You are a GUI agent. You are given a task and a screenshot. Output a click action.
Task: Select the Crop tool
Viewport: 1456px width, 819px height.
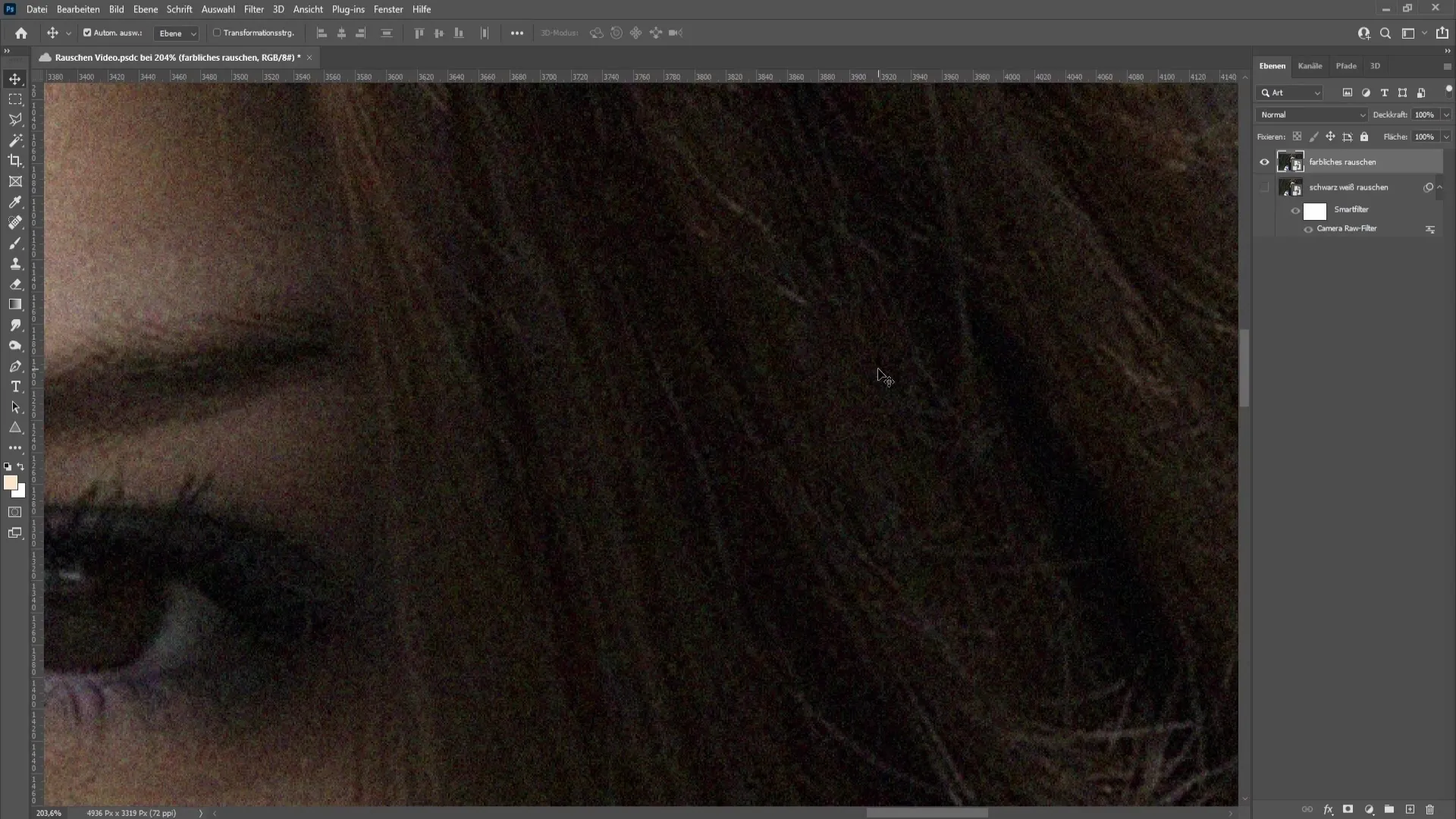pos(15,160)
